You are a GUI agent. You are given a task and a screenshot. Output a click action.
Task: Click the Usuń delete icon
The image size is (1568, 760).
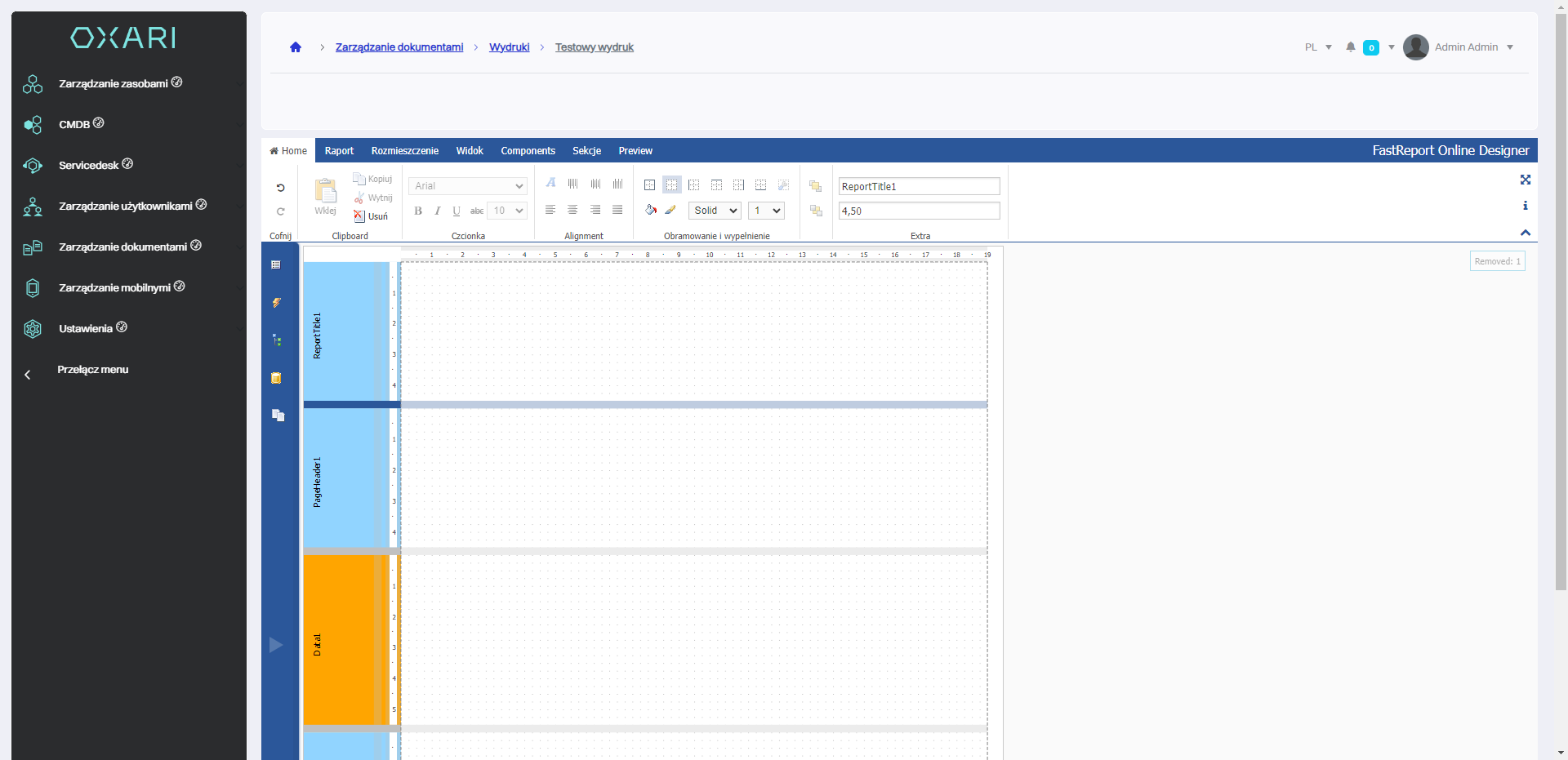(359, 216)
